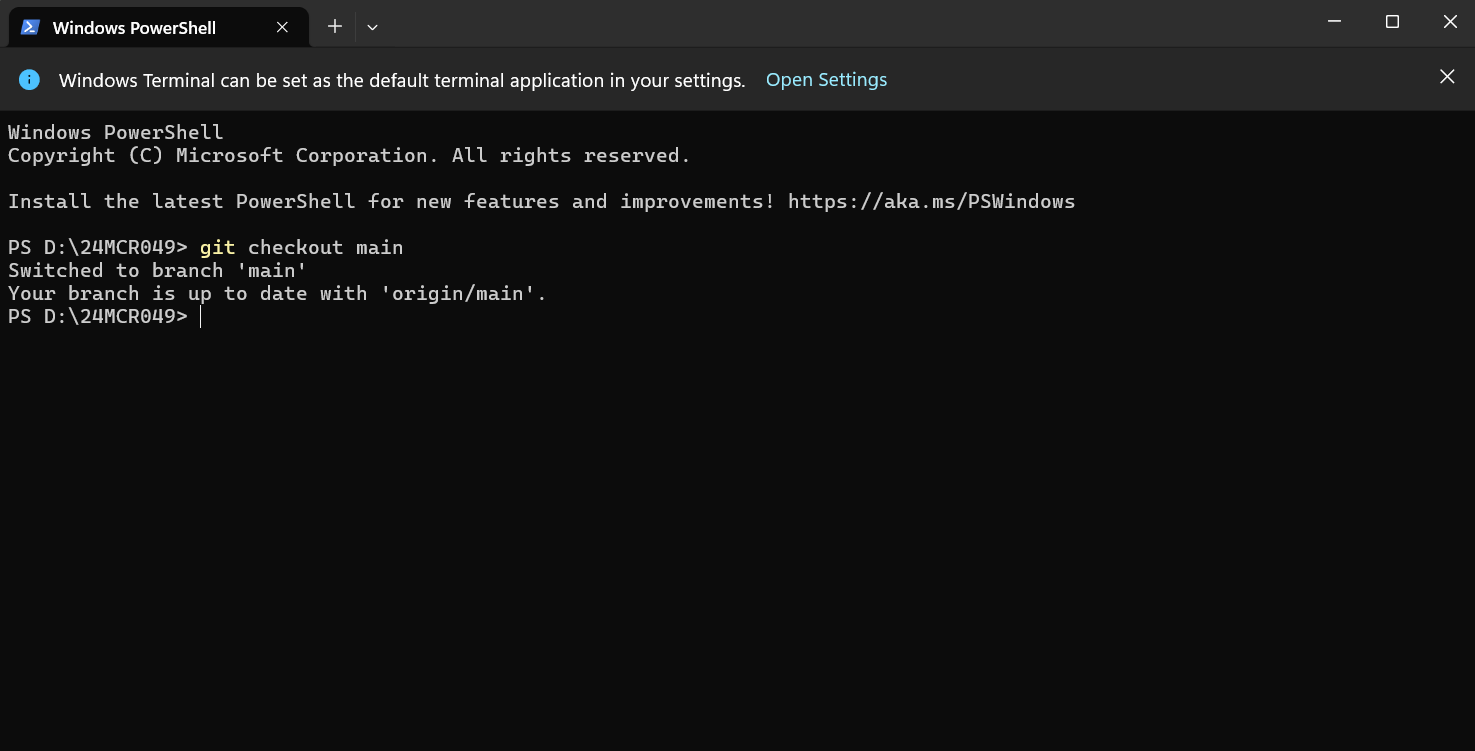Click the PowerShell icon in the tab
The height and width of the screenshot is (751, 1475).
click(x=30, y=27)
